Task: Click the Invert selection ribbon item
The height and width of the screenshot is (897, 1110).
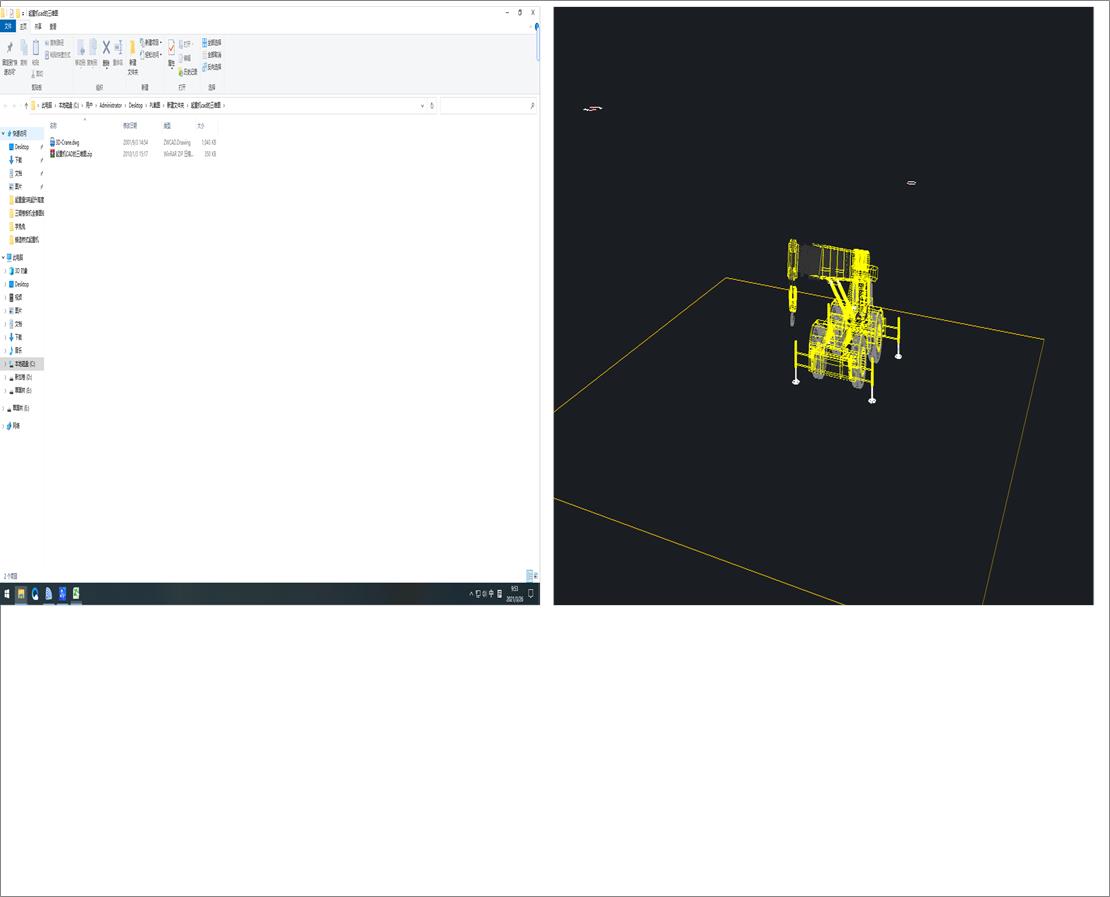Action: coord(212,67)
